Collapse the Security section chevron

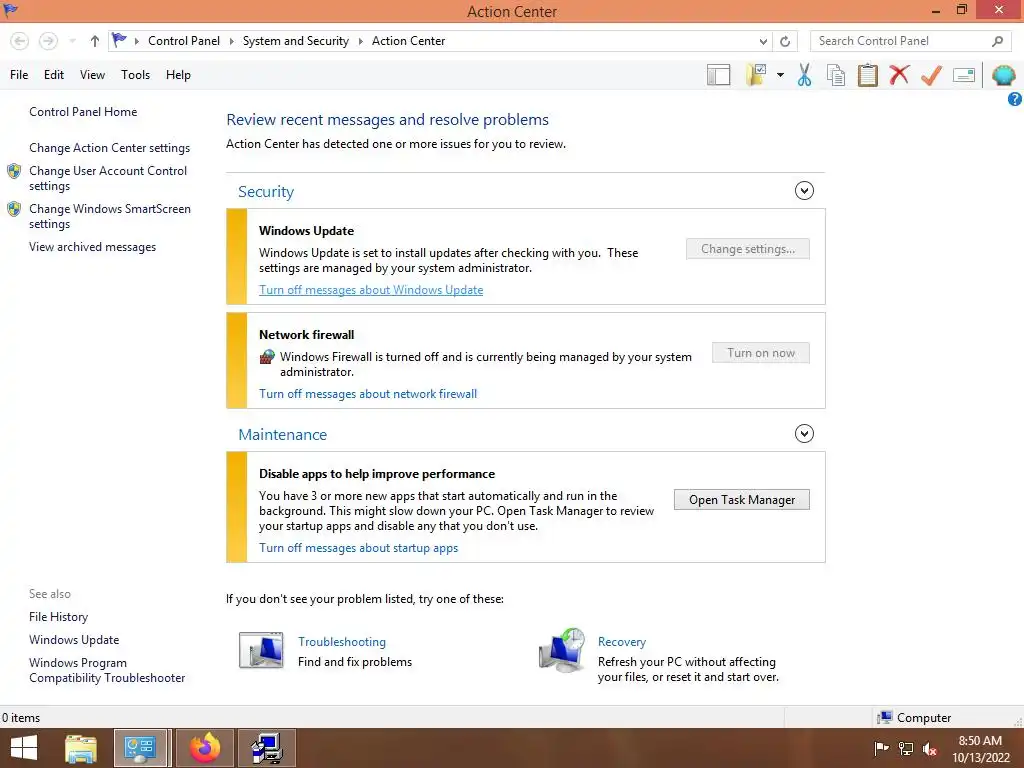pyautogui.click(x=804, y=191)
